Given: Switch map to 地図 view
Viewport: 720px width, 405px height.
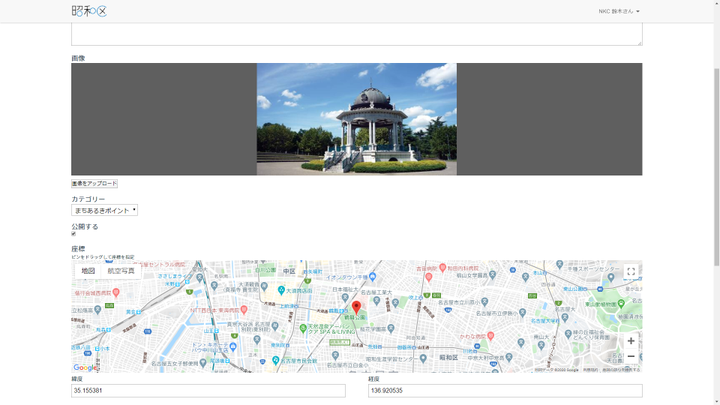Looking at the screenshot, I should click(x=88, y=271).
